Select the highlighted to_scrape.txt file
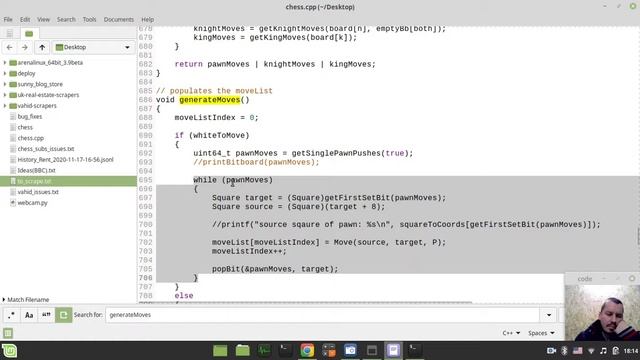640x360 pixels. coord(68,181)
